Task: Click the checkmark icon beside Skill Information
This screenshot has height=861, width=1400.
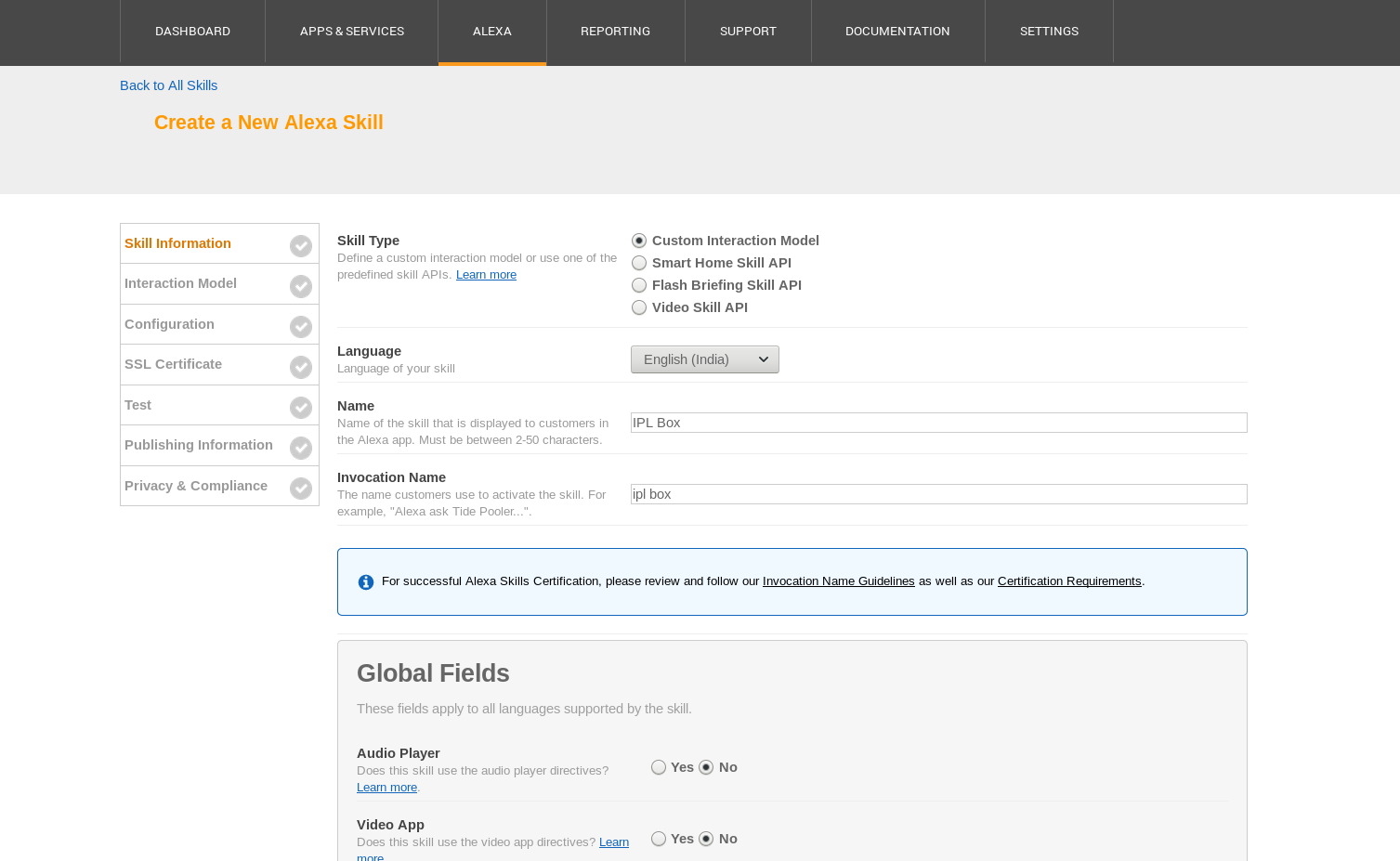Action: pos(301,246)
